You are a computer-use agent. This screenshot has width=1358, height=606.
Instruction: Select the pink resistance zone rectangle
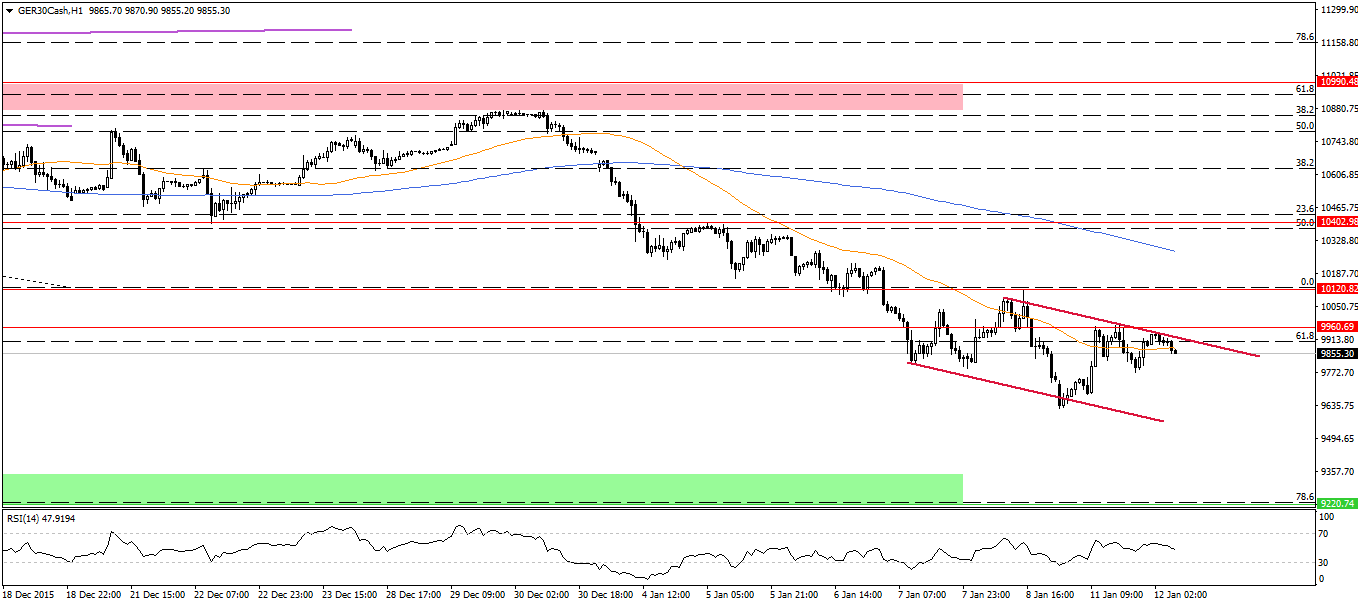click(x=480, y=97)
